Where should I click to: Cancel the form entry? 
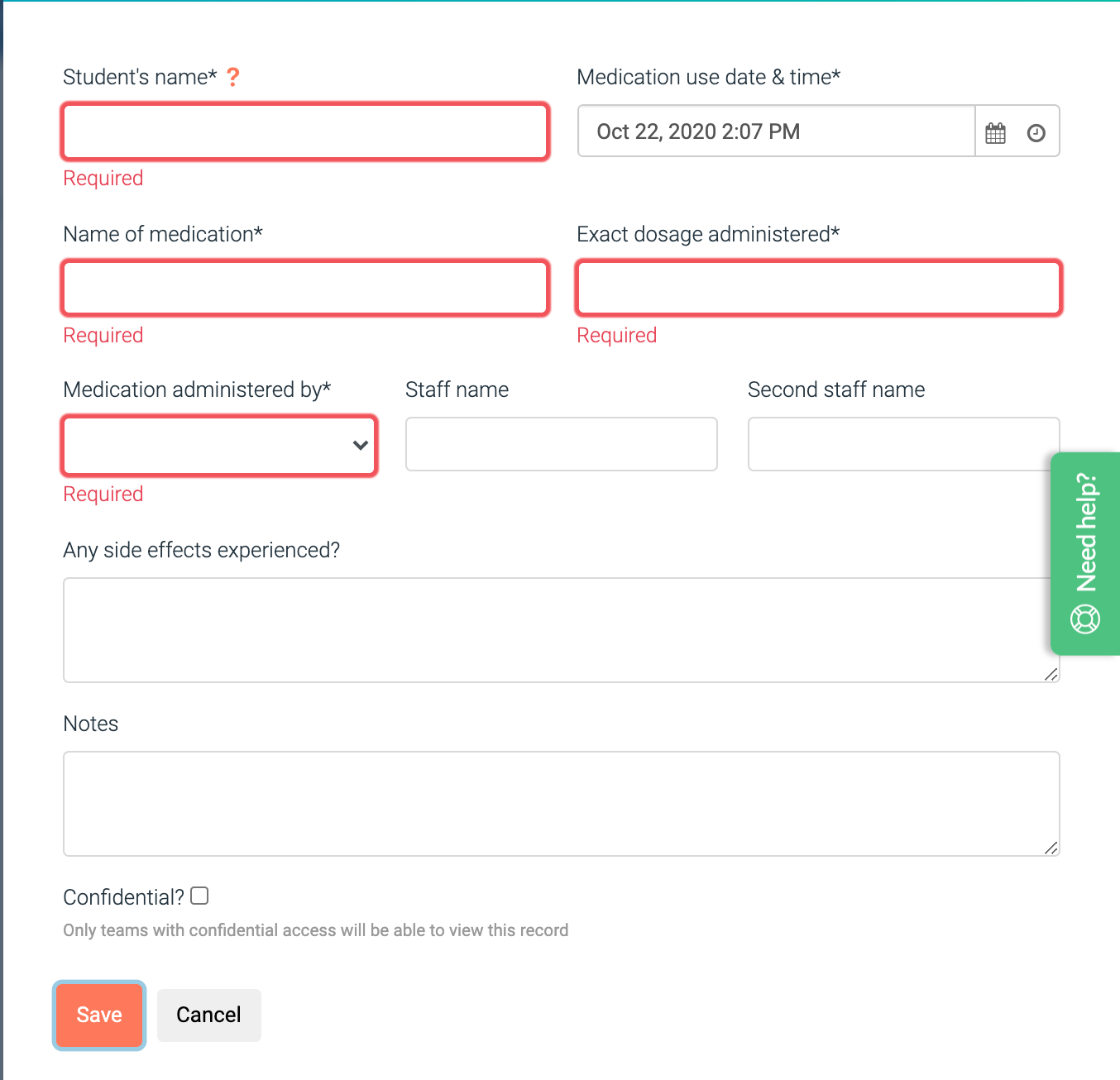point(208,1015)
